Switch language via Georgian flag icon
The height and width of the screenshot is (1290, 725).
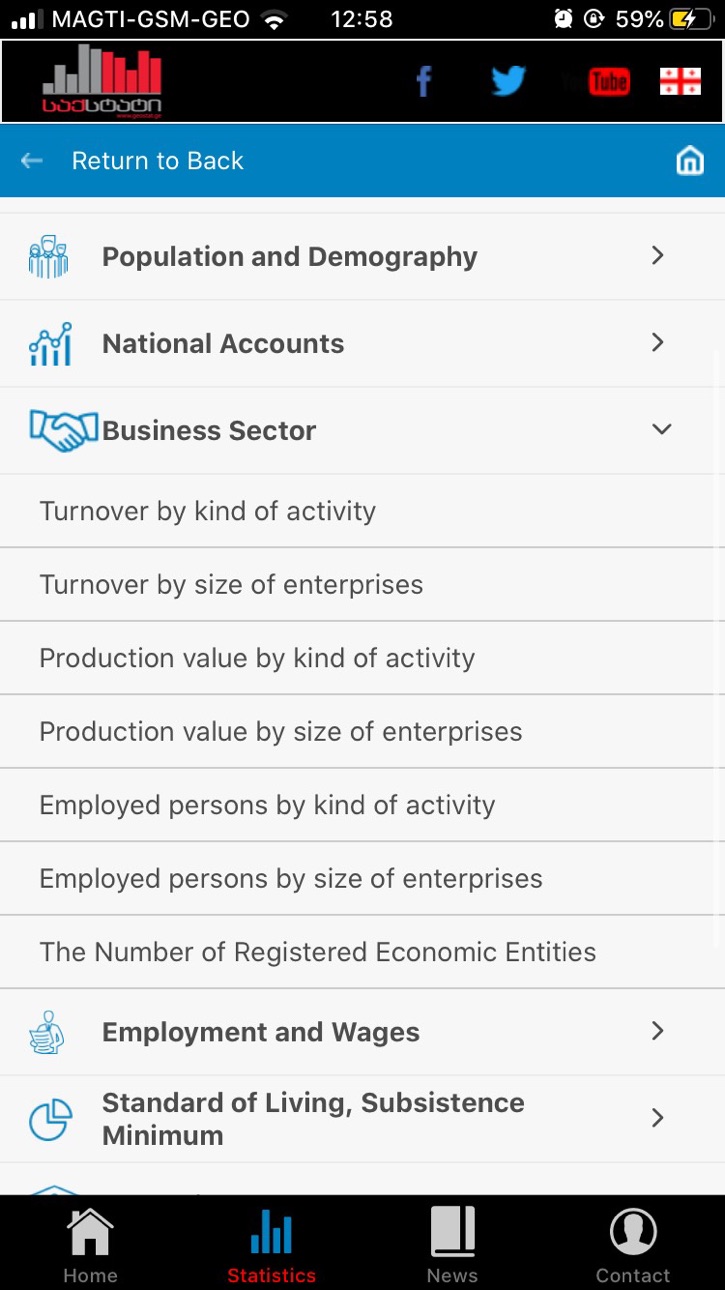click(680, 82)
